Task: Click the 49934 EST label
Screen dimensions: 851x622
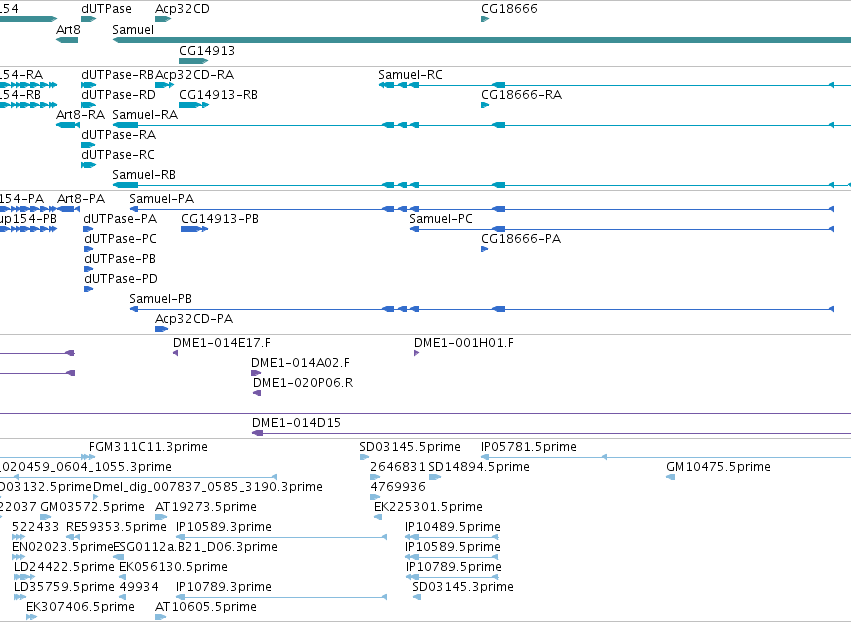Action: click(x=139, y=587)
